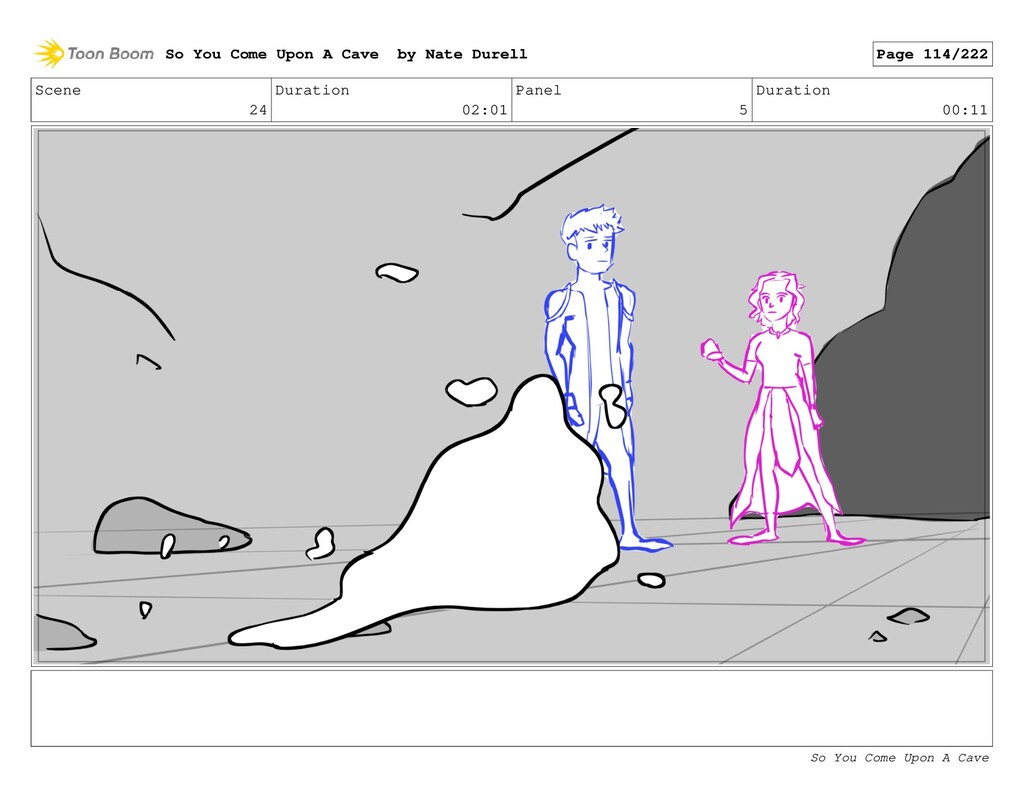Screen dimensions: 1024x793
Task: Click the footer text 'So You Come Upon A Cave'
Action: 899,758
